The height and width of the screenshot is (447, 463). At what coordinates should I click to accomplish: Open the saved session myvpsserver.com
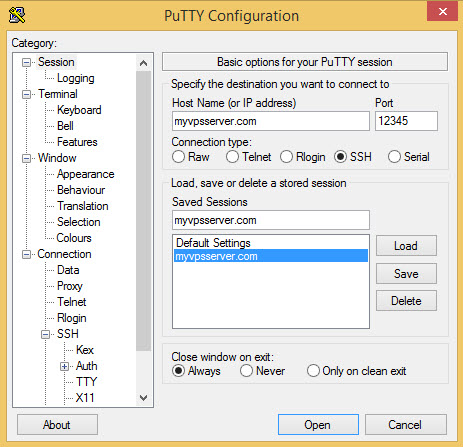270,256
